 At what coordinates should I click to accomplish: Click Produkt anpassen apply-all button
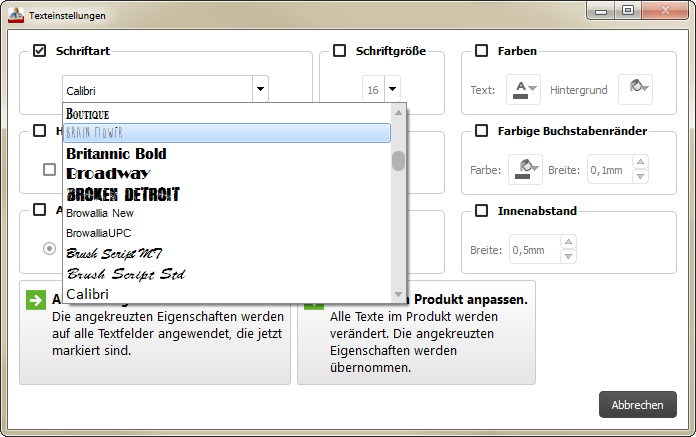tap(416, 332)
